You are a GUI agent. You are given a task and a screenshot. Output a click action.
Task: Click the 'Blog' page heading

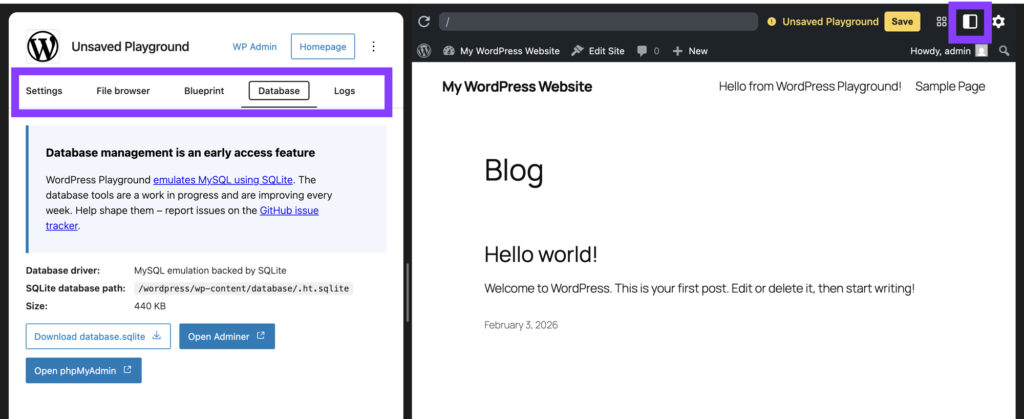tap(513, 171)
